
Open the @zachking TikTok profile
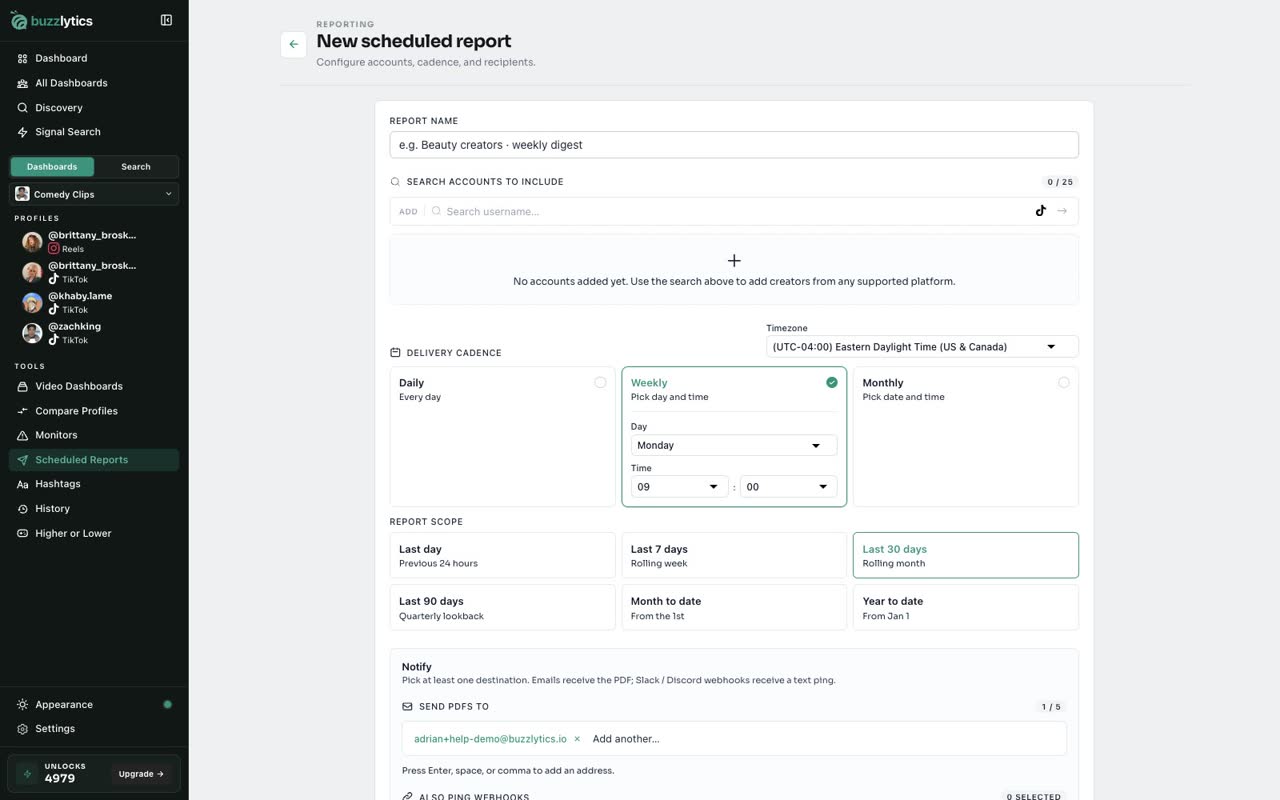[94, 332]
